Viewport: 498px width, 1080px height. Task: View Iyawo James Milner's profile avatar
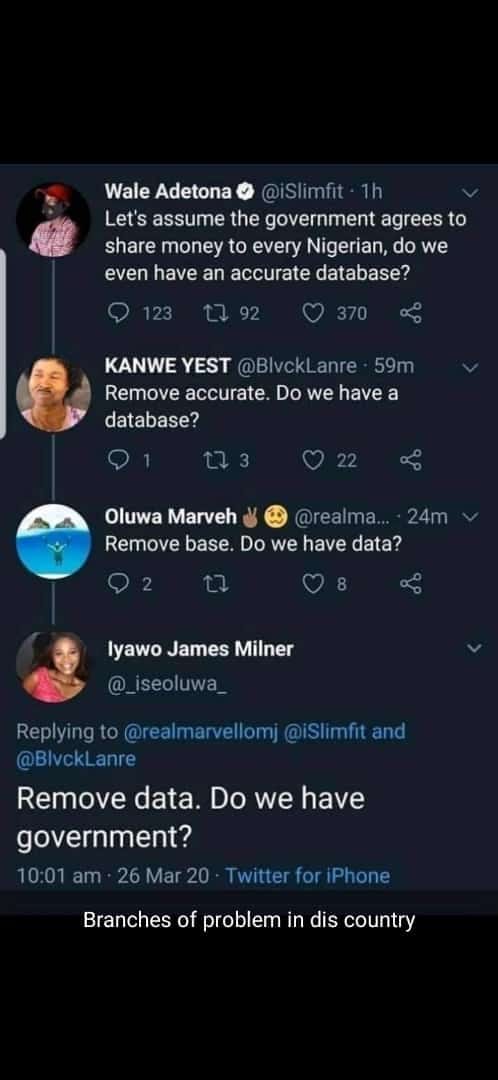(53, 666)
